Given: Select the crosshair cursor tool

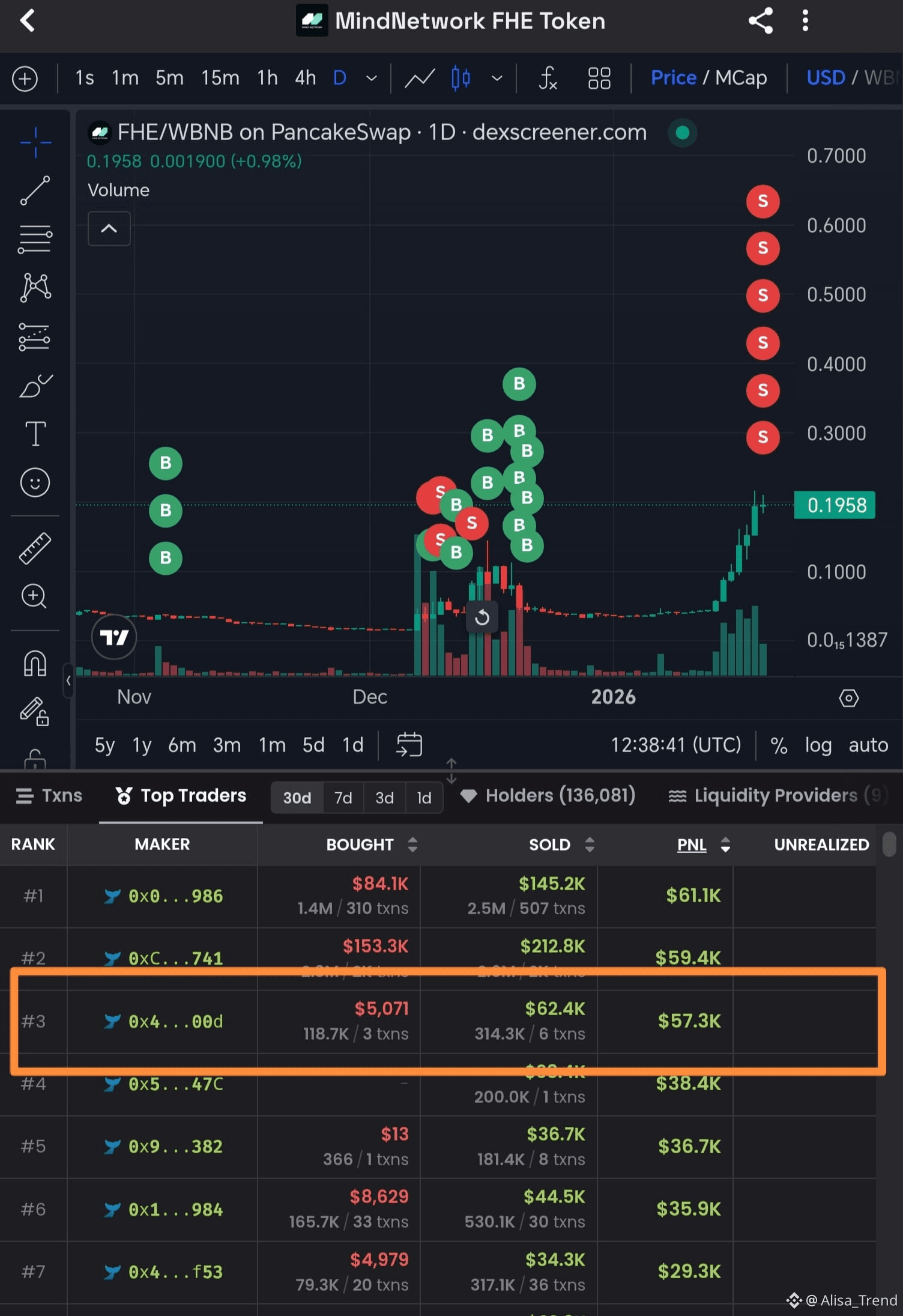Looking at the screenshot, I should 35,142.
